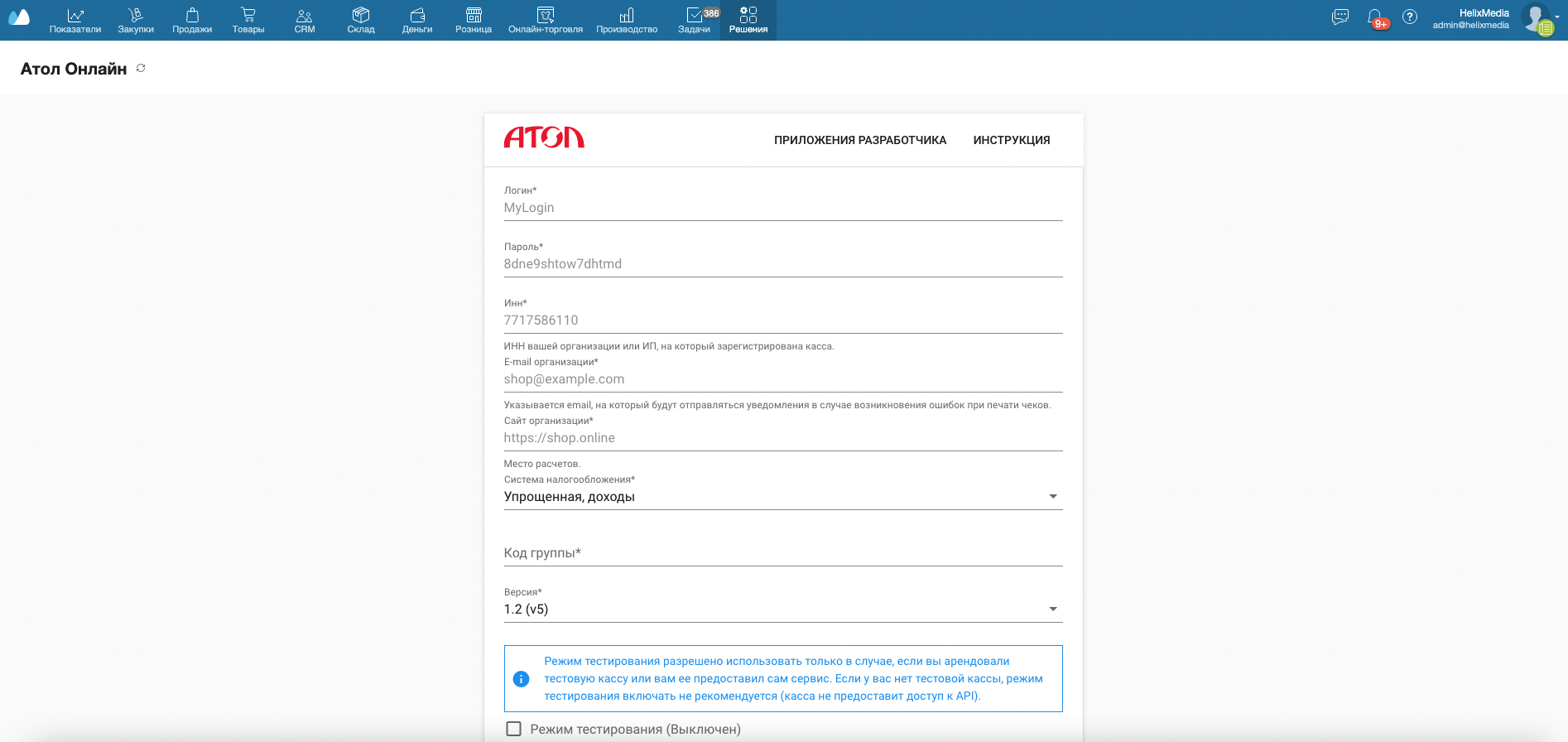Open the Склад box icon

click(361, 15)
